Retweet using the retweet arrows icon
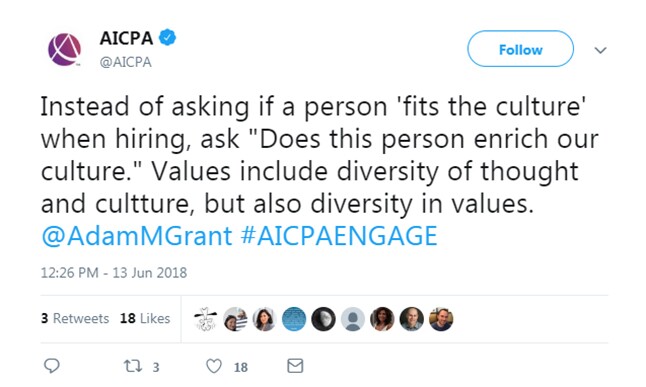The width and height of the screenshot is (646, 387). 133,366
